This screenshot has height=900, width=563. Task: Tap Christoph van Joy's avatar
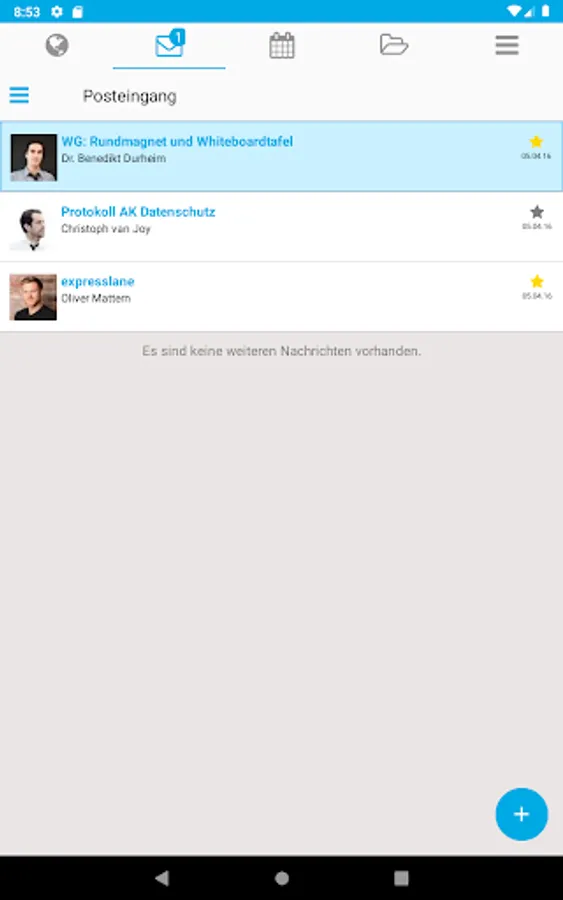click(x=33, y=228)
